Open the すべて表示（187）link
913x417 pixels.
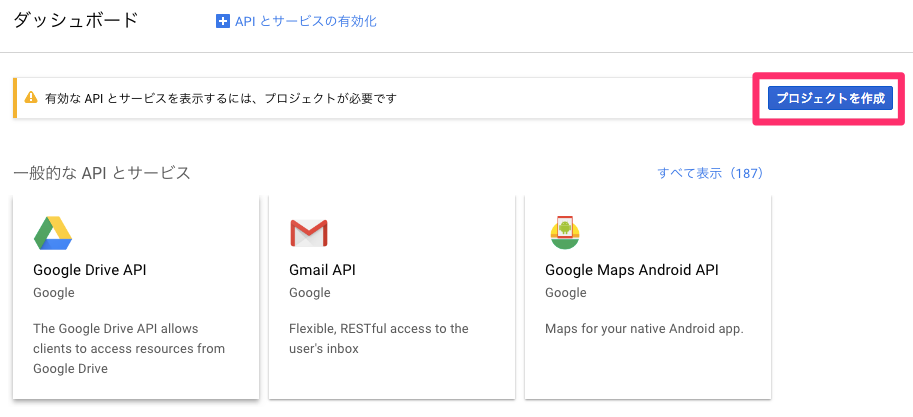710,173
